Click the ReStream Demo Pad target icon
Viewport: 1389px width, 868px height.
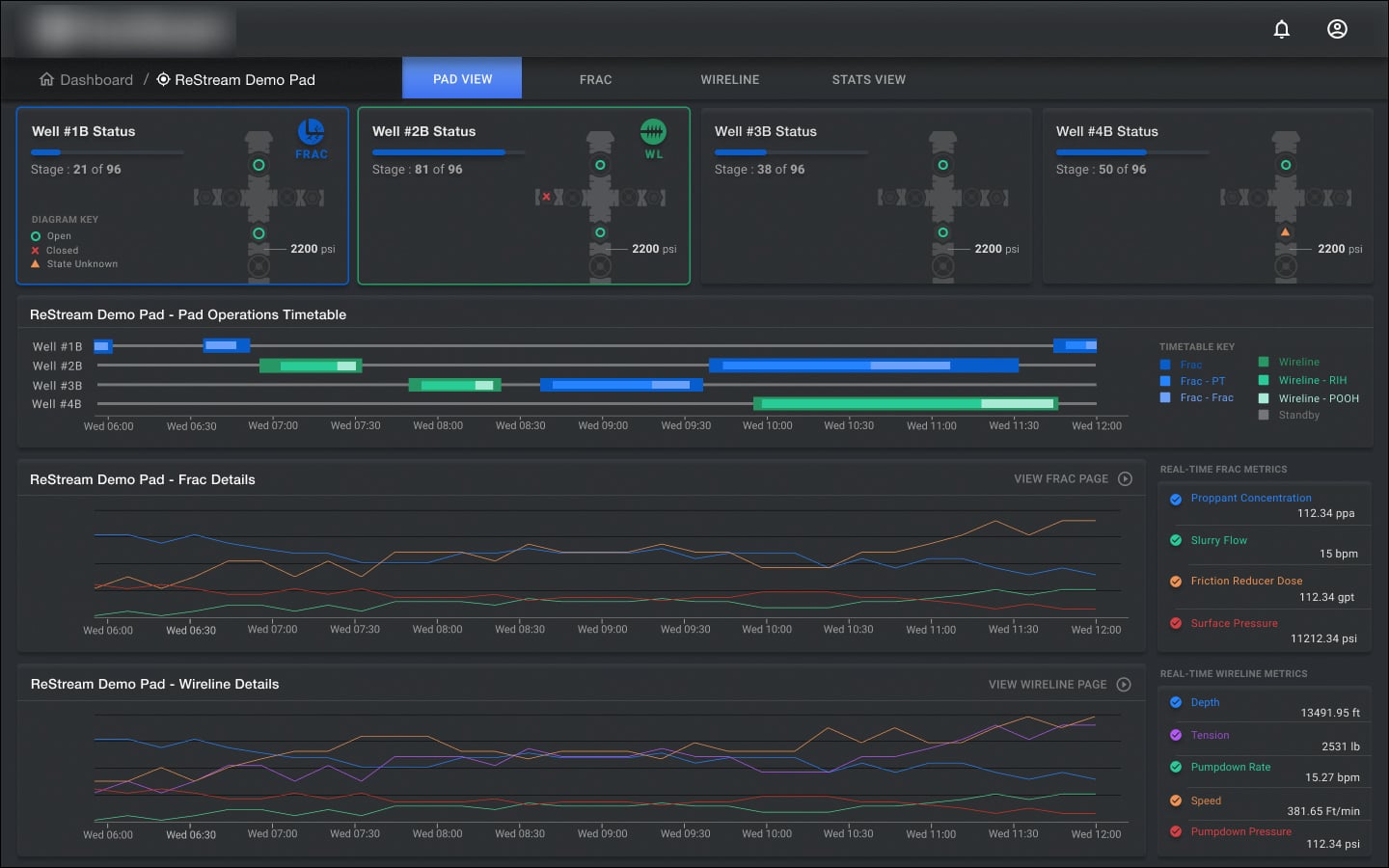tap(163, 79)
